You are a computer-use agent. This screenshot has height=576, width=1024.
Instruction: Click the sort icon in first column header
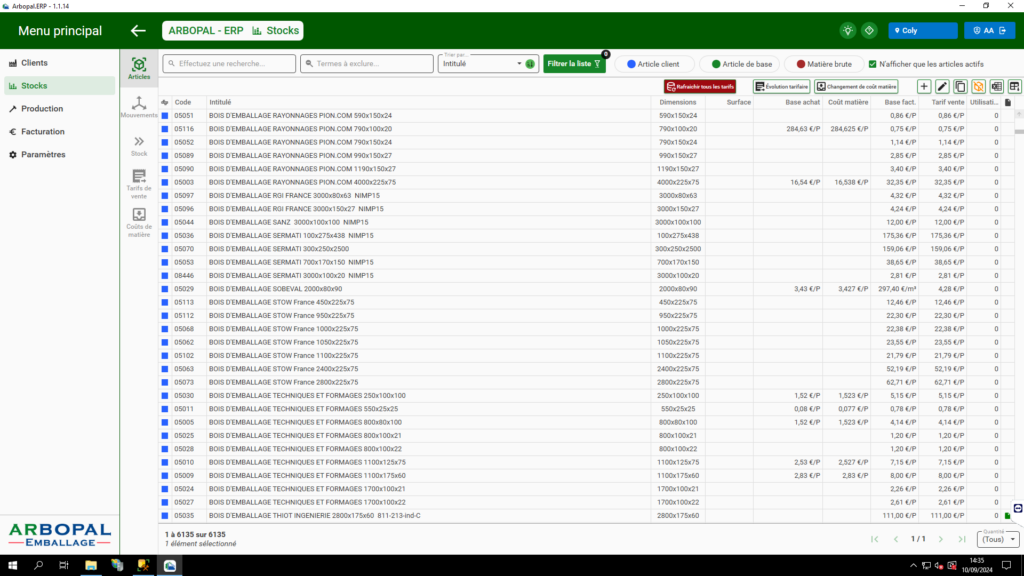[165, 103]
